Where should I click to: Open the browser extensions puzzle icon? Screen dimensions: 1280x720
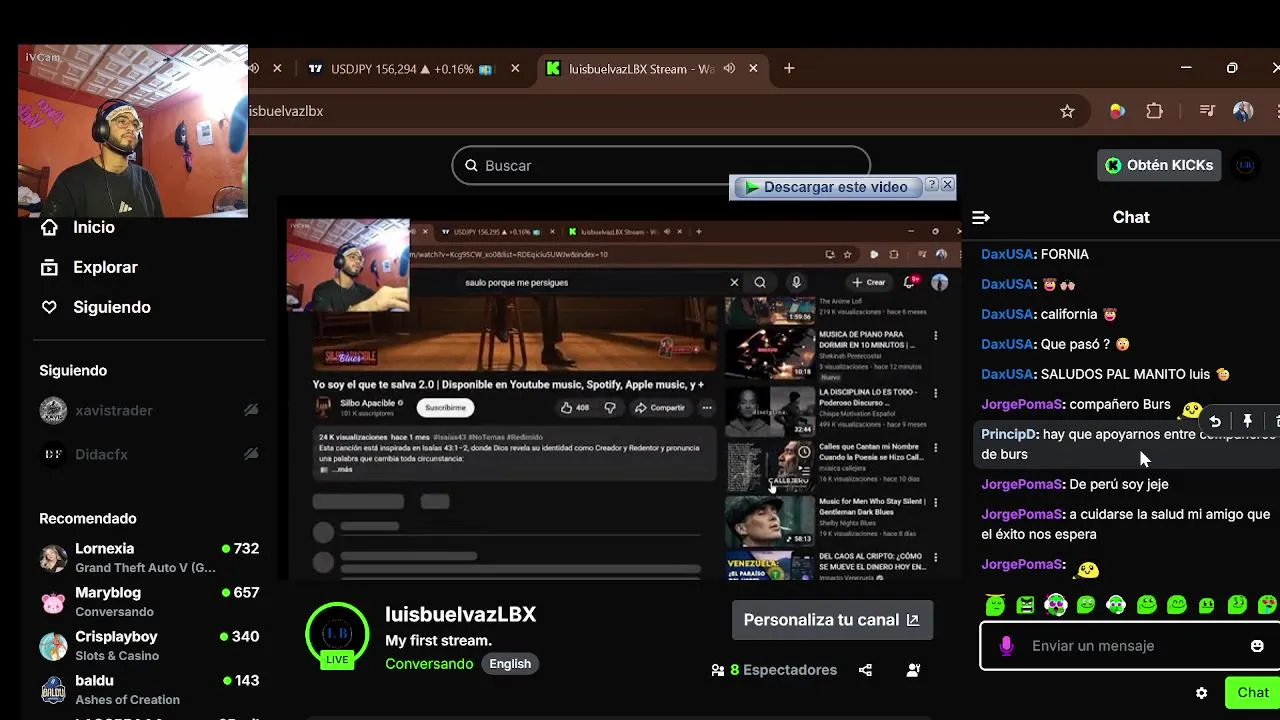point(1155,111)
